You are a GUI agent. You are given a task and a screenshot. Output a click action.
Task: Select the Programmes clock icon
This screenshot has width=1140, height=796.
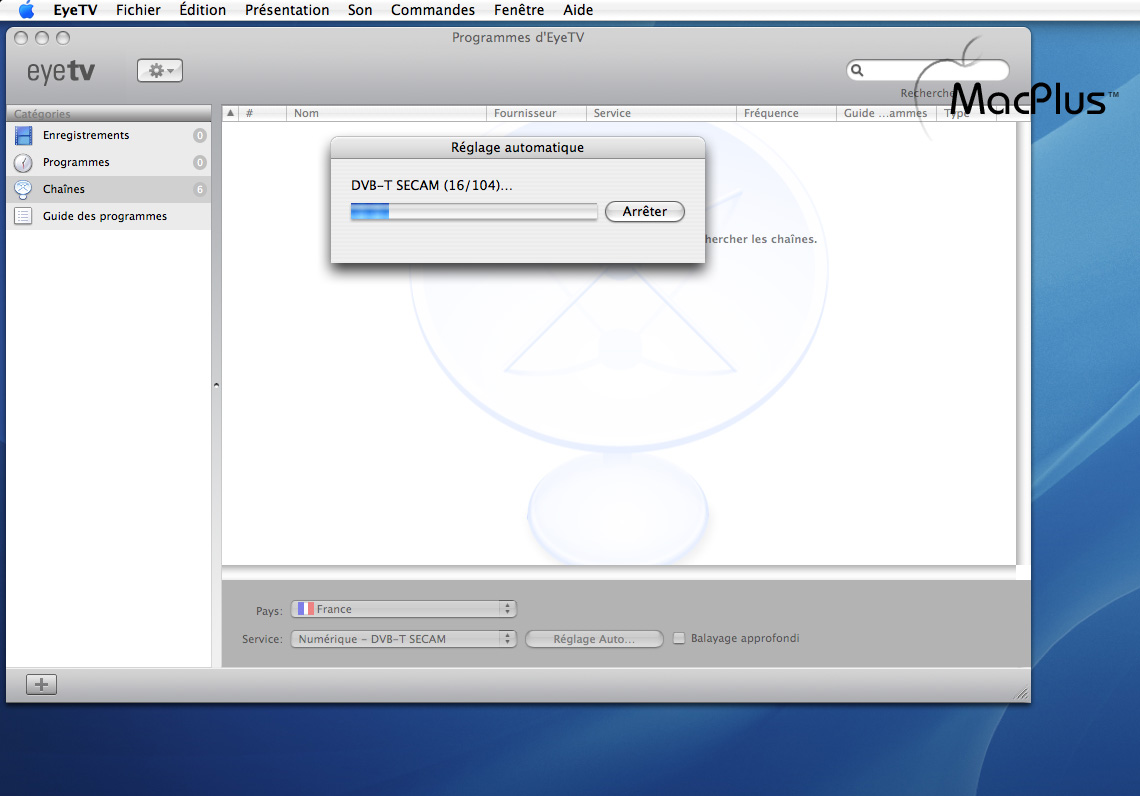pos(23,162)
